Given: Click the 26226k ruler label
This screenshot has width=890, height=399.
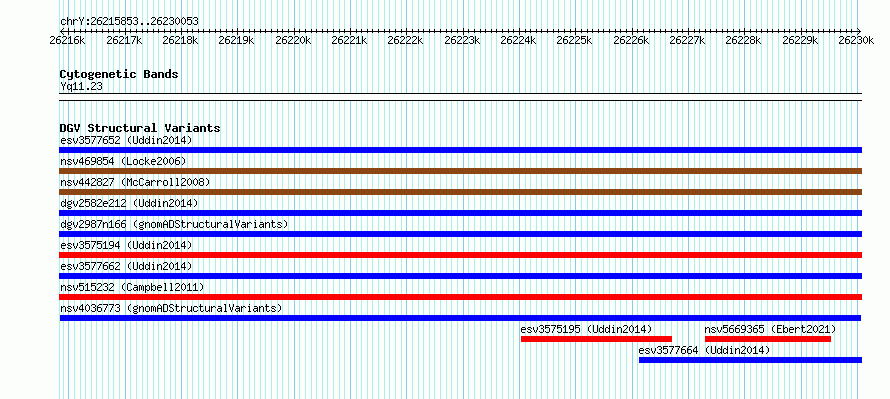Looking at the screenshot, I should 631,40.
